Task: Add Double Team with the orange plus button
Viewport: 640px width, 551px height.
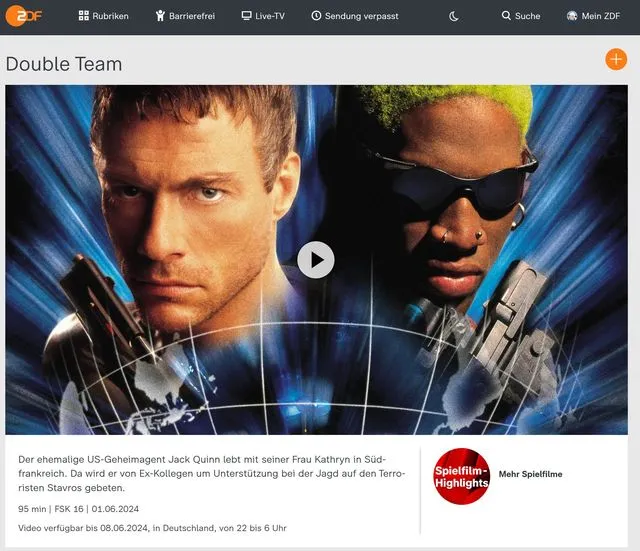Action: 616,60
